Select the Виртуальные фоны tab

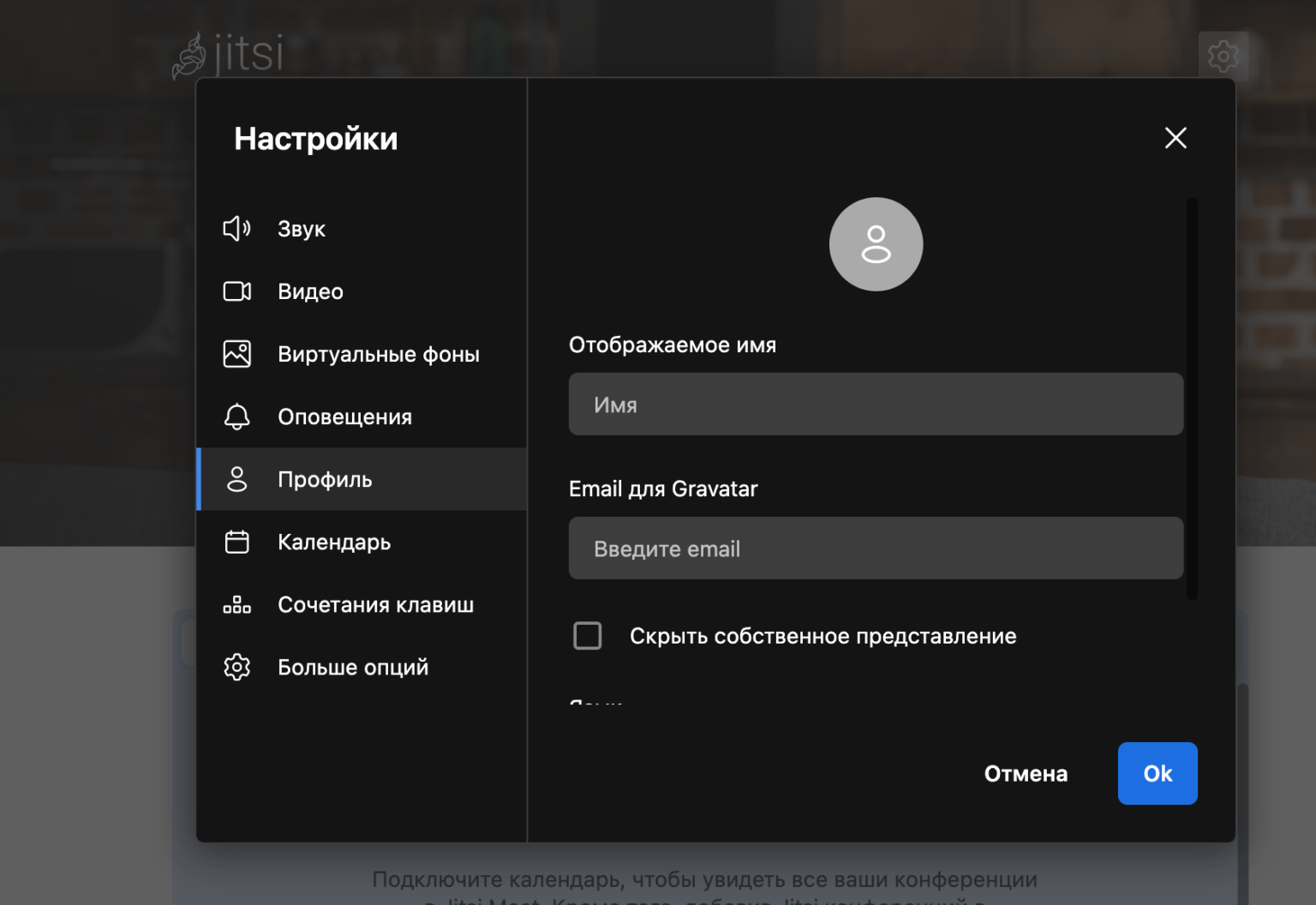coord(378,354)
